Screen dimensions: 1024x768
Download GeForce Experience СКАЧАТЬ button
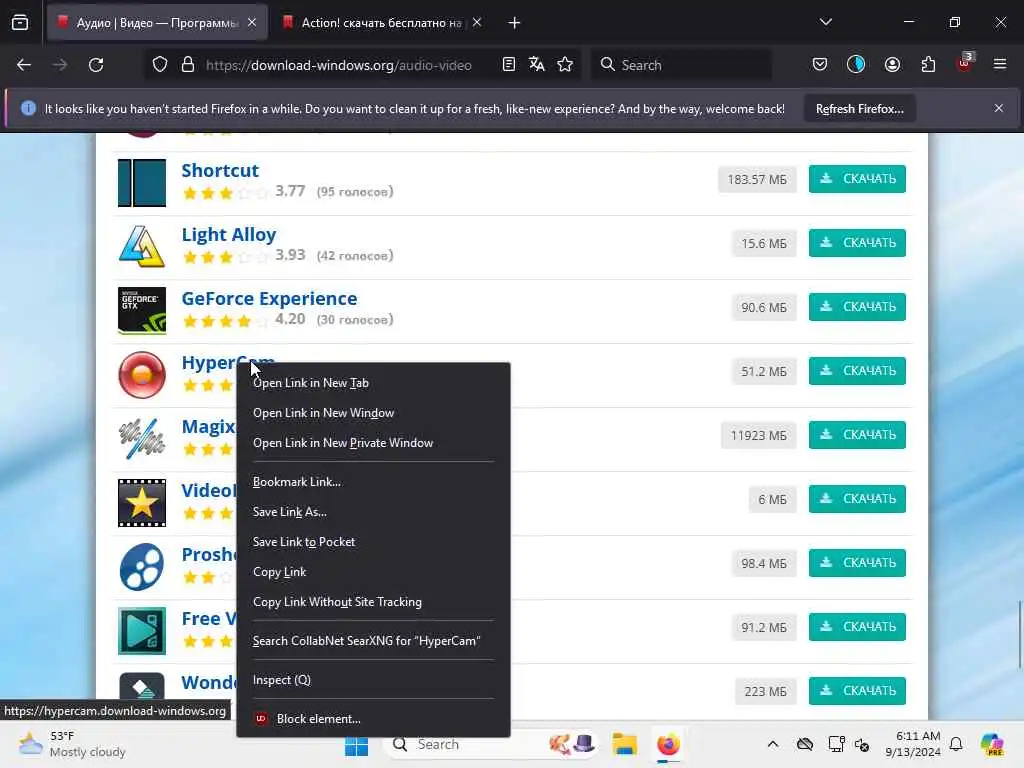(x=857, y=307)
